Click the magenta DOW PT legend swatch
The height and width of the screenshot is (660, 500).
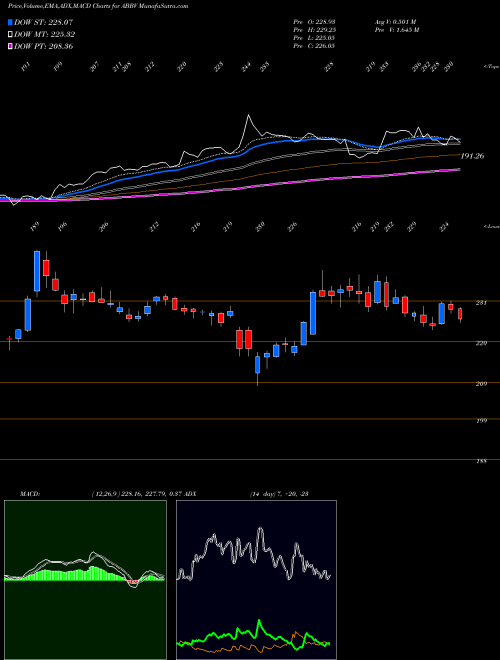[x=11, y=46]
